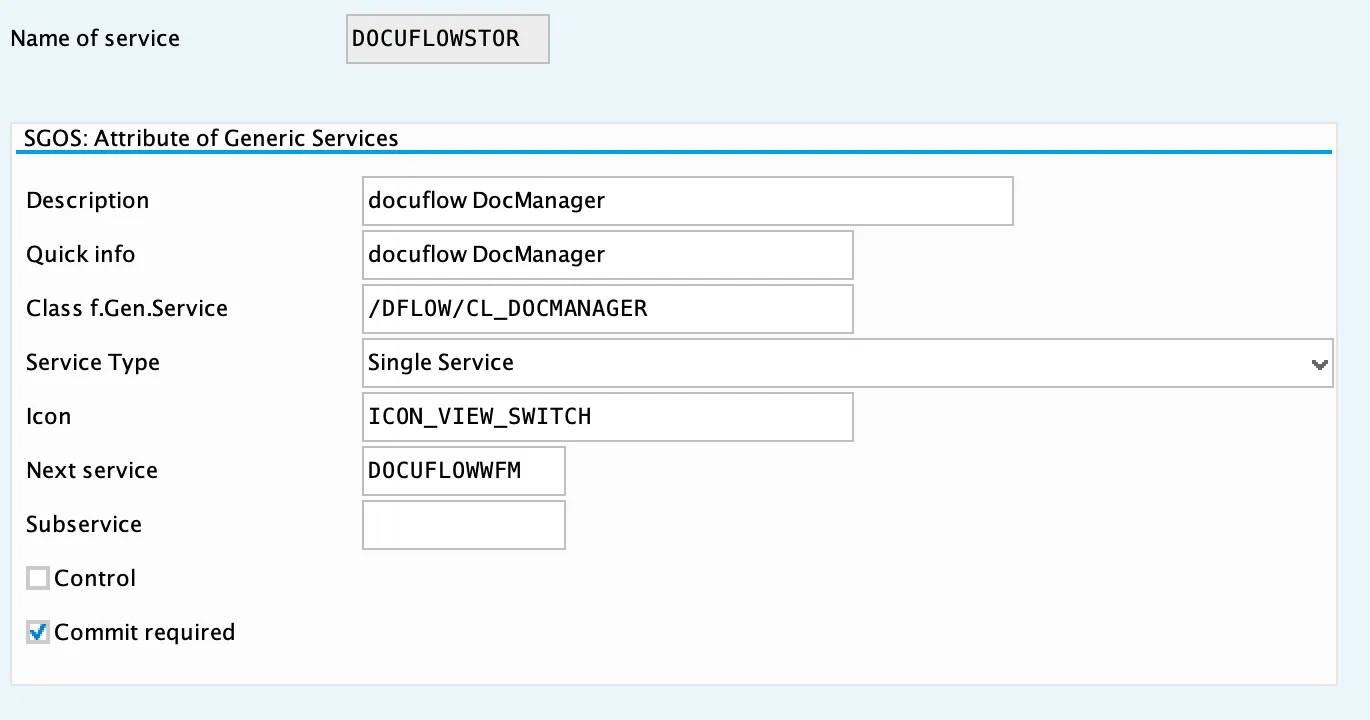Click the Control checkbox label text

[95, 578]
